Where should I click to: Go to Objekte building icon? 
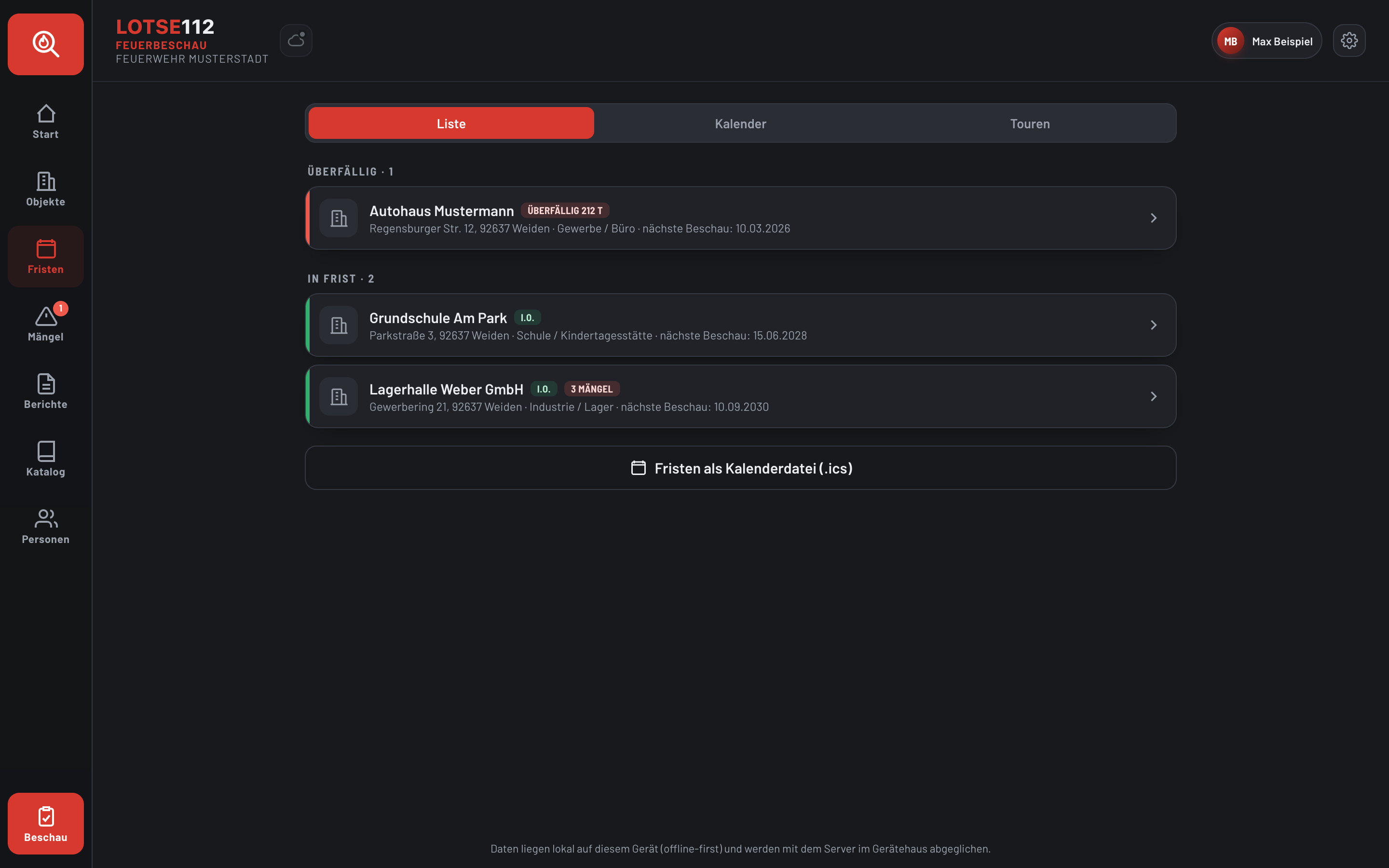pyautogui.click(x=46, y=181)
